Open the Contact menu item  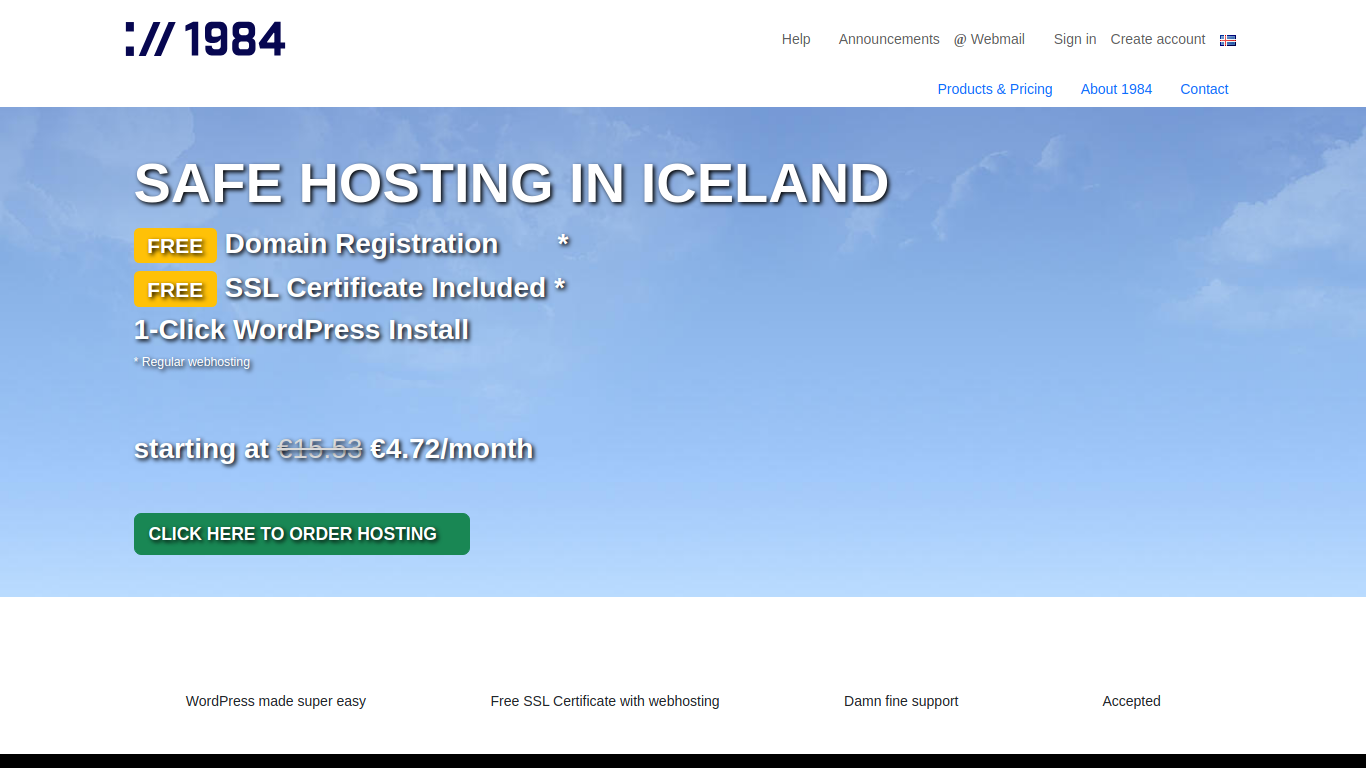point(1204,89)
